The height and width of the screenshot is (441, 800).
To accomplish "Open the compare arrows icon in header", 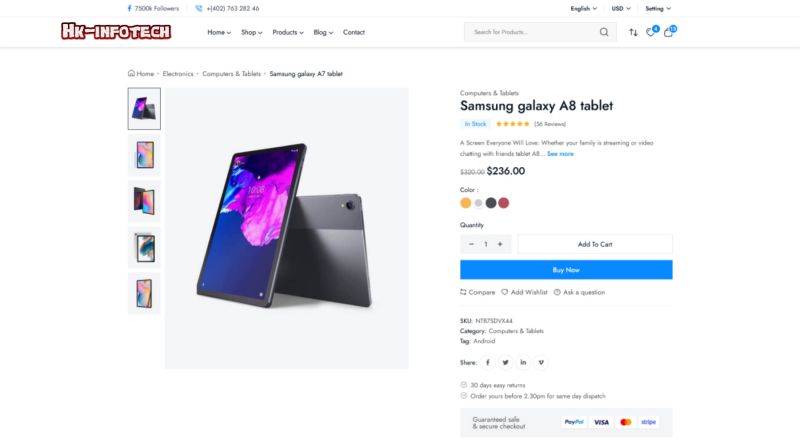I will click(x=633, y=32).
